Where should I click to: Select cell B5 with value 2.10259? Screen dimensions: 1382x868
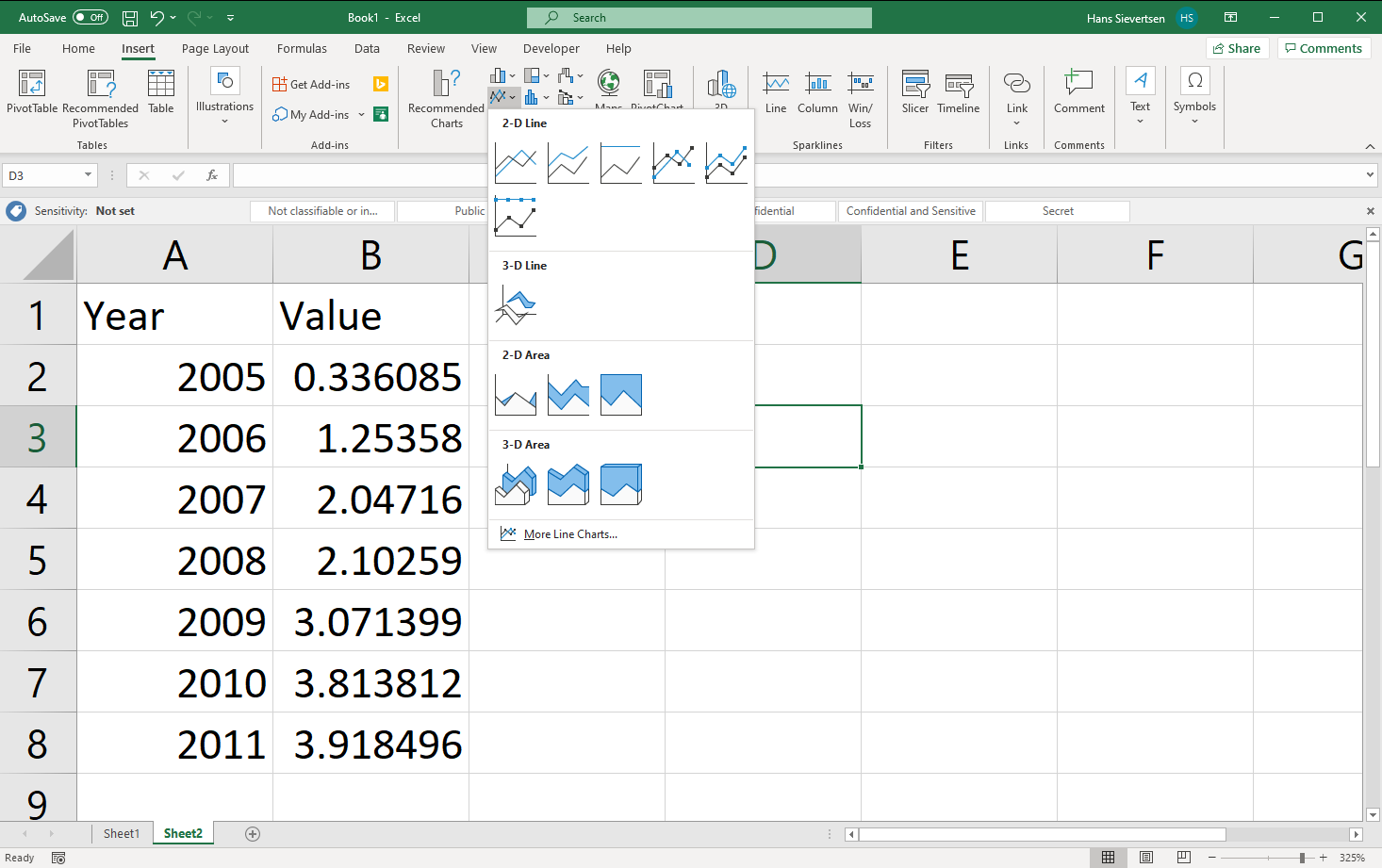[x=370, y=559]
